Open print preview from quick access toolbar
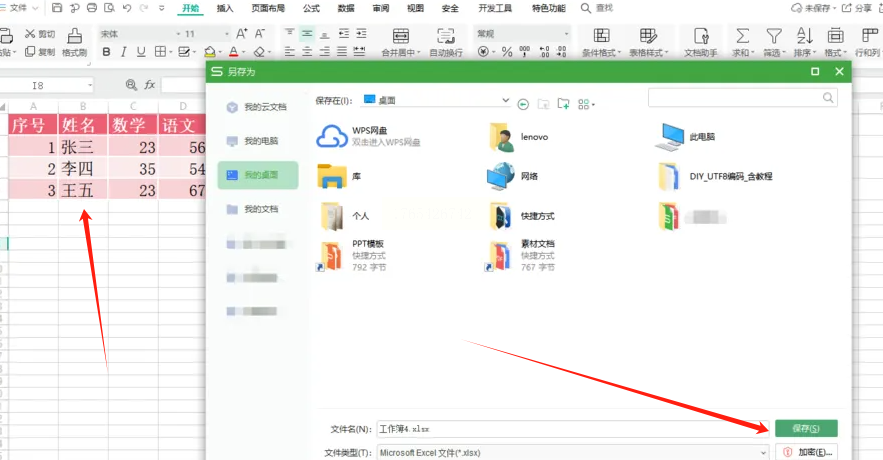This screenshot has width=883, height=460. [109, 8]
